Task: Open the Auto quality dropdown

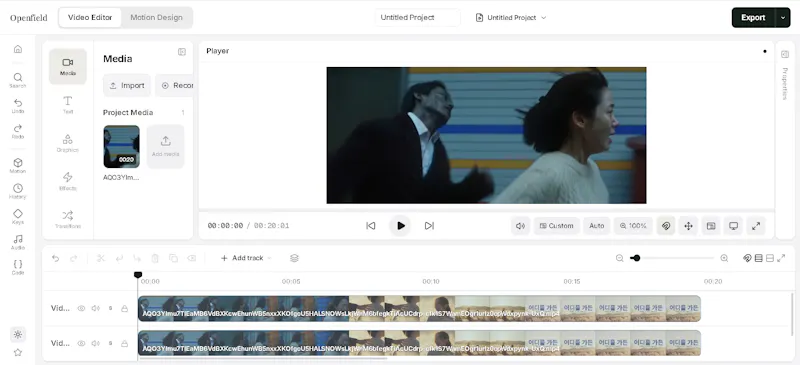Action: [596, 226]
